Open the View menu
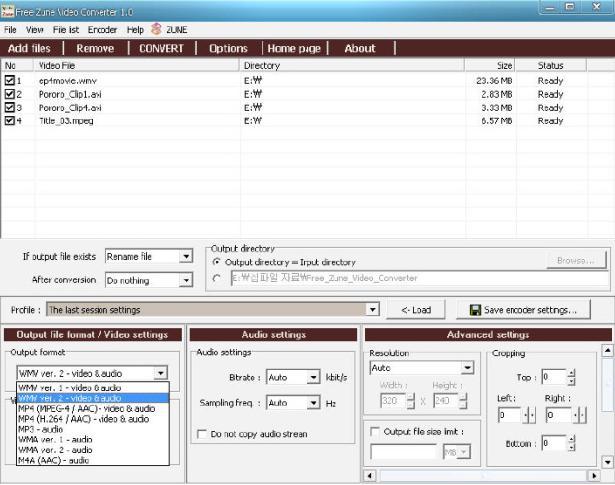The image size is (615, 485). [35, 30]
